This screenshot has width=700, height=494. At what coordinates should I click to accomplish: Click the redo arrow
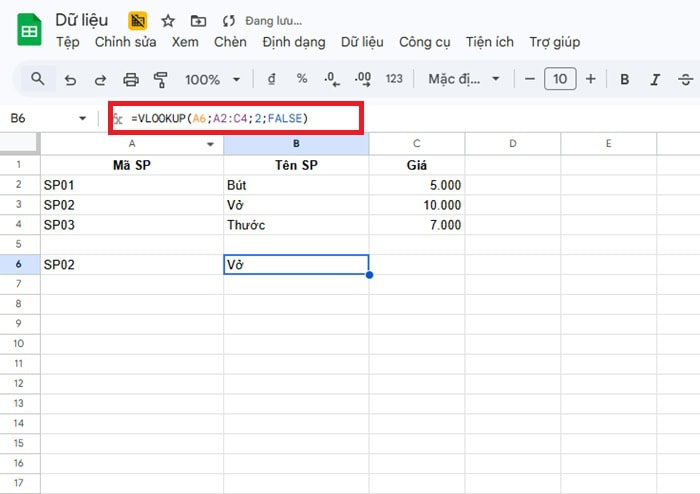click(100, 79)
